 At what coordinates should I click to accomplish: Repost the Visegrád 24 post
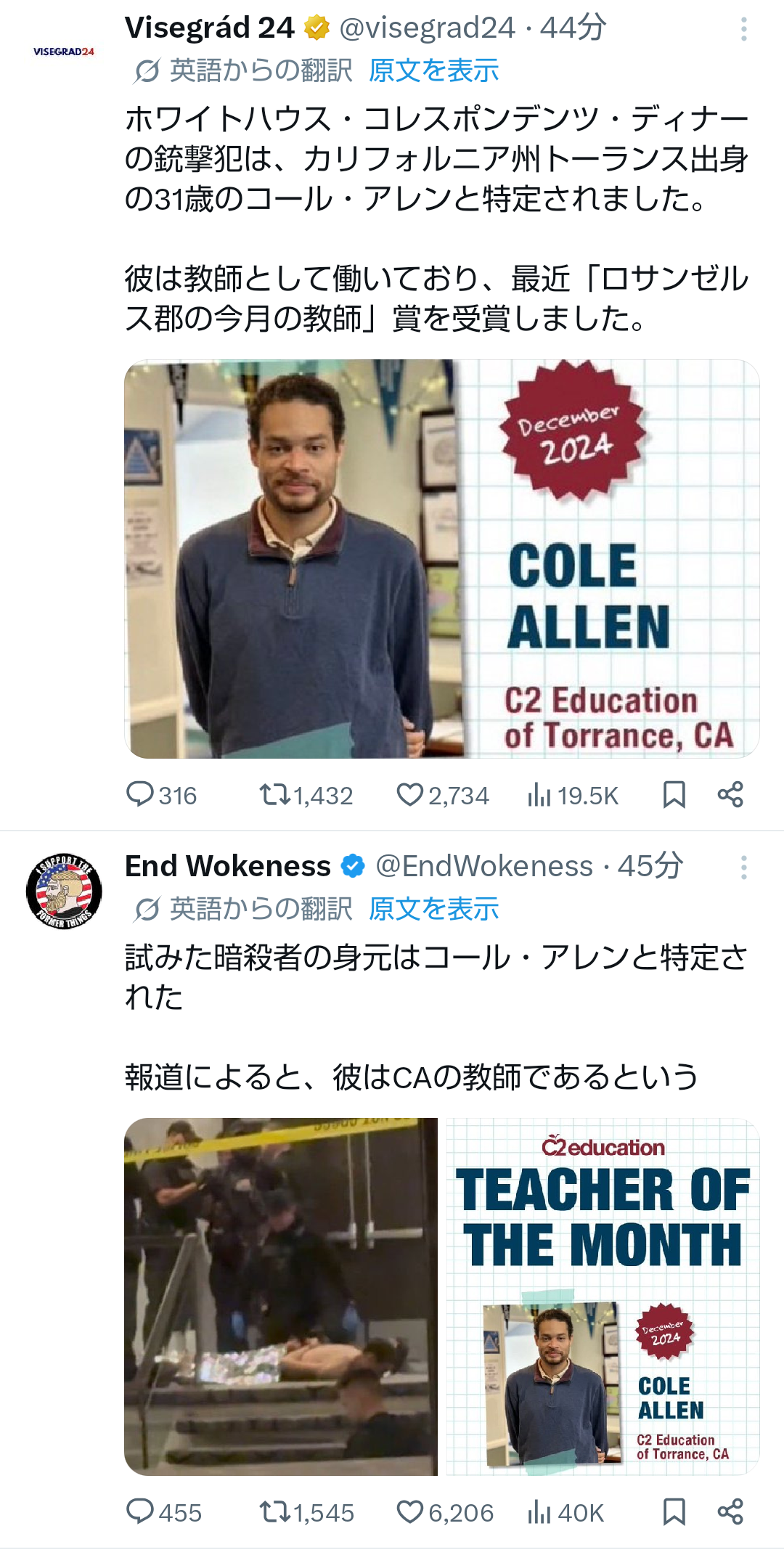click(x=306, y=795)
